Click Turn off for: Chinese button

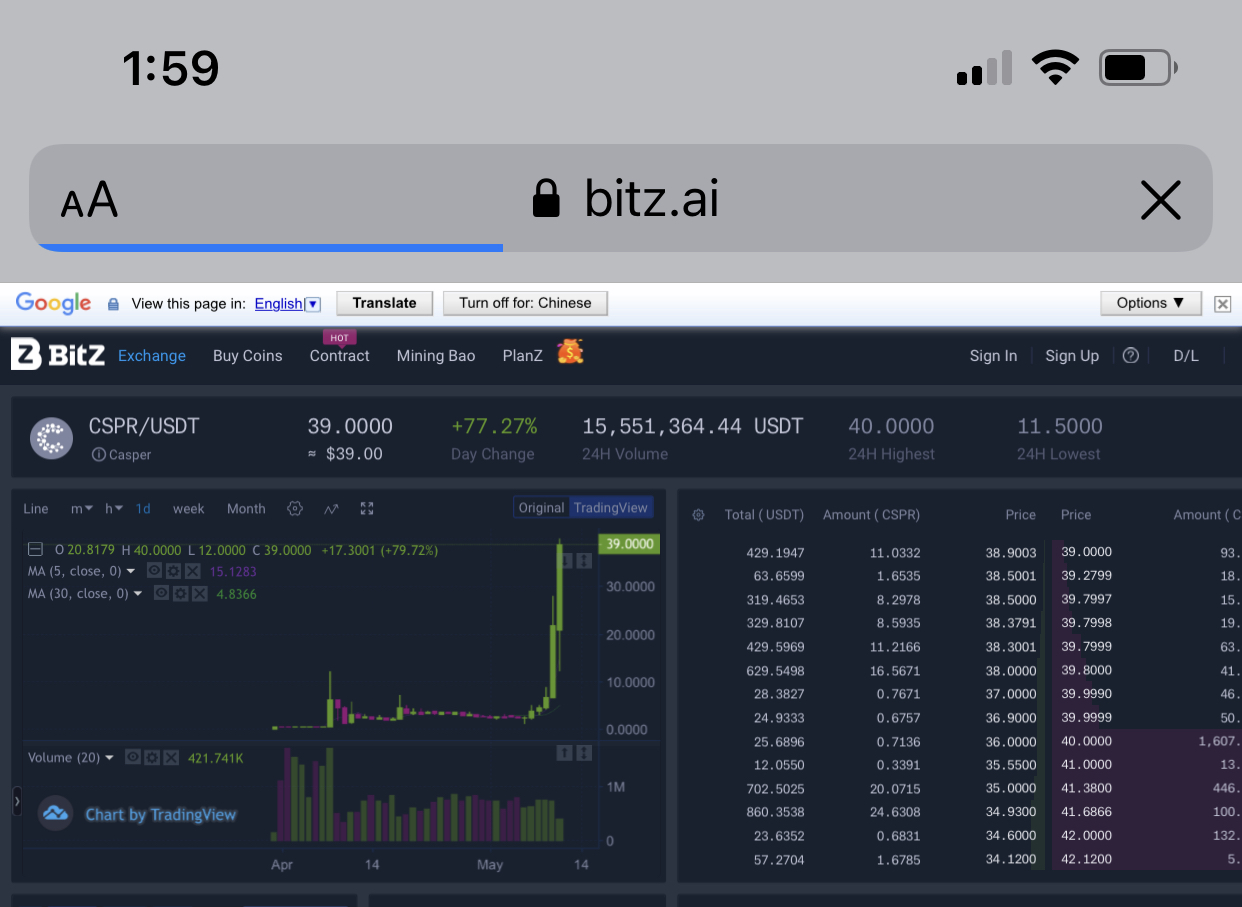(x=525, y=303)
